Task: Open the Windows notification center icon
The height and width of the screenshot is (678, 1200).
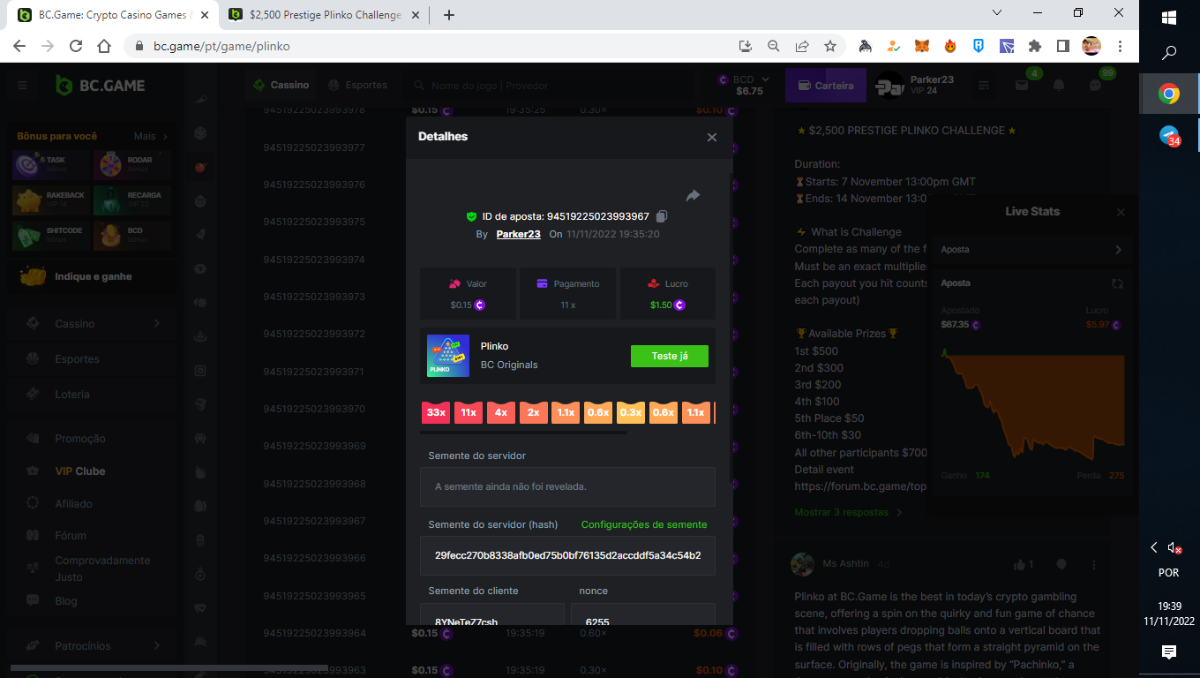Action: click(1168, 652)
